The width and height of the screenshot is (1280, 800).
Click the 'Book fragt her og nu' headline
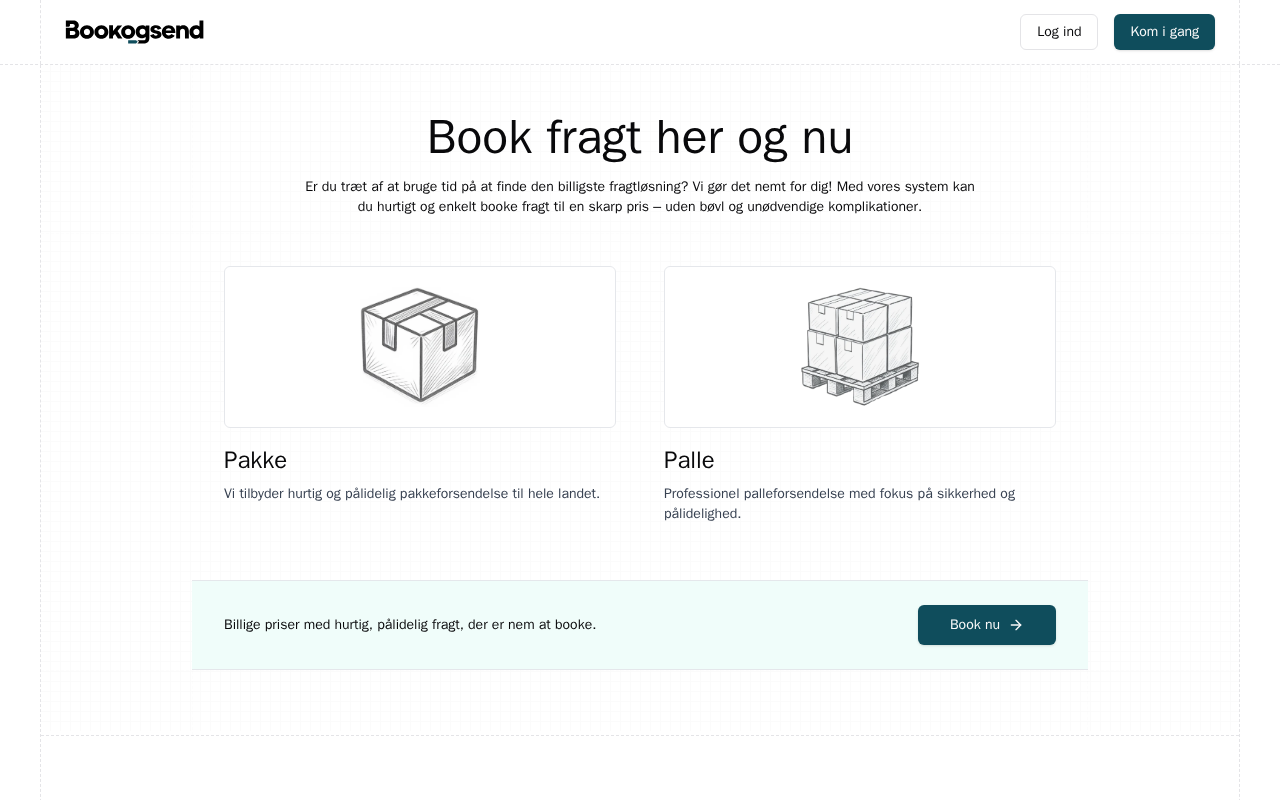click(x=640, y=137)
